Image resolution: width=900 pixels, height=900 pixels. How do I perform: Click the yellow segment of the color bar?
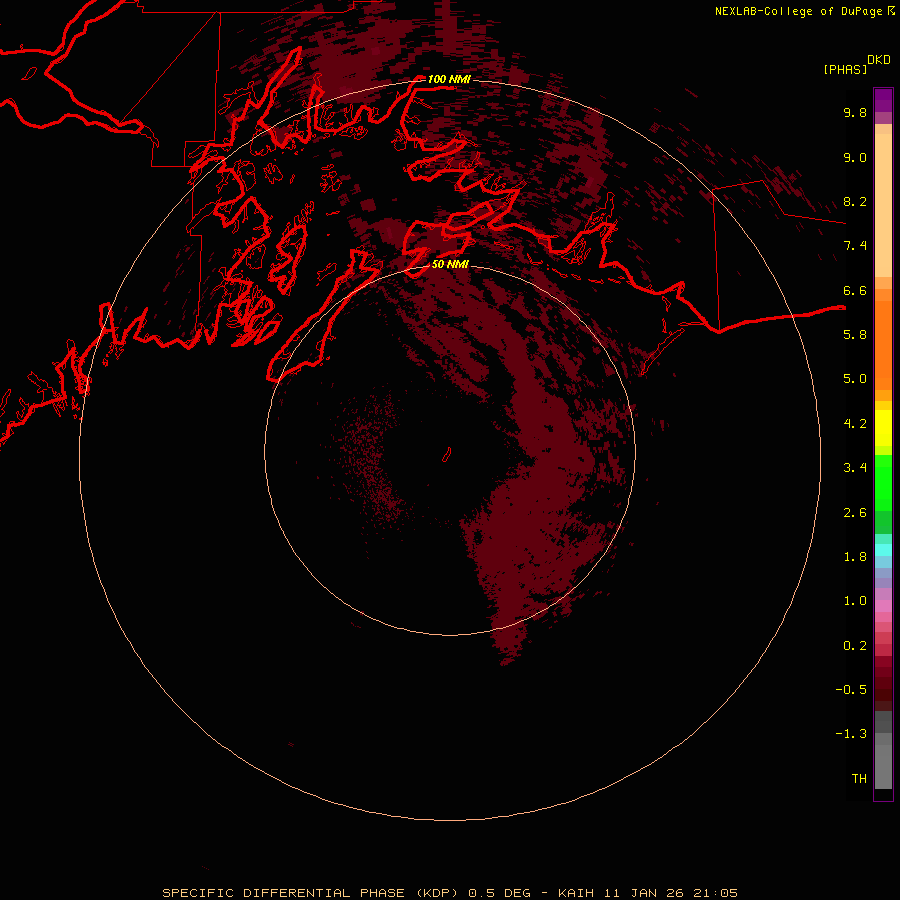coord(883,428)
